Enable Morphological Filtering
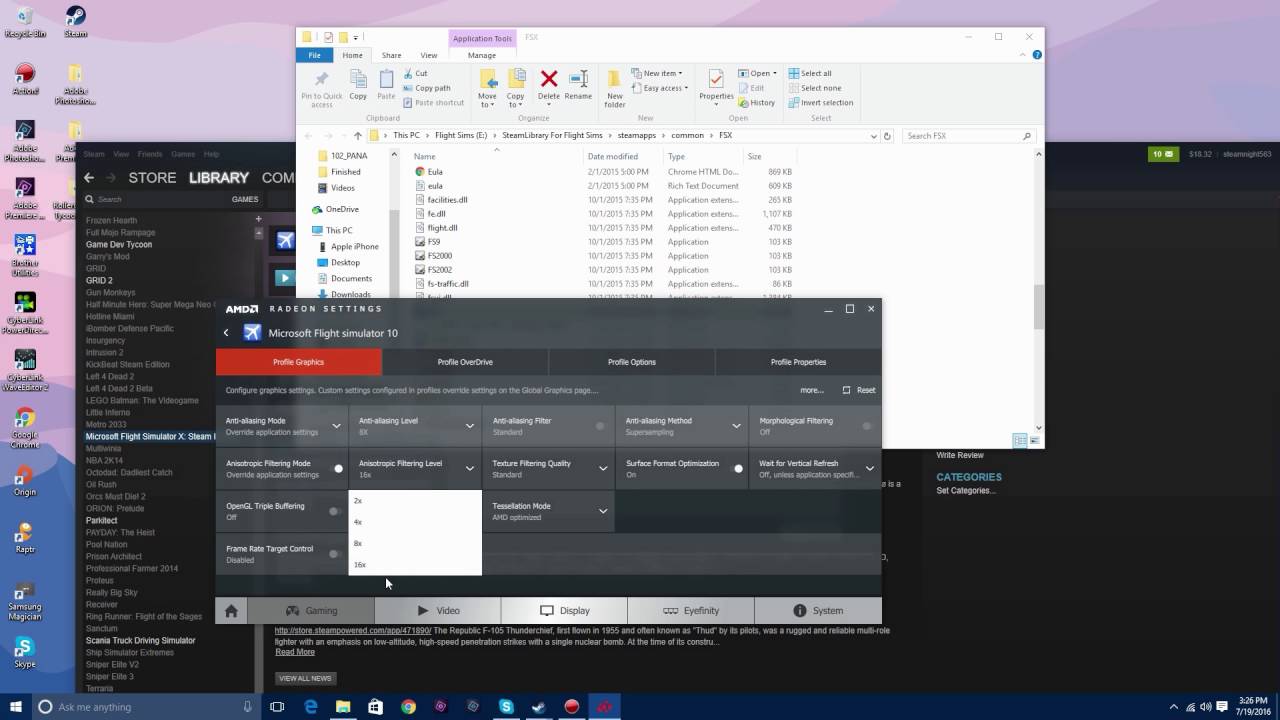The width and height of the screenshot is (1280, 720). coord(867,426)
